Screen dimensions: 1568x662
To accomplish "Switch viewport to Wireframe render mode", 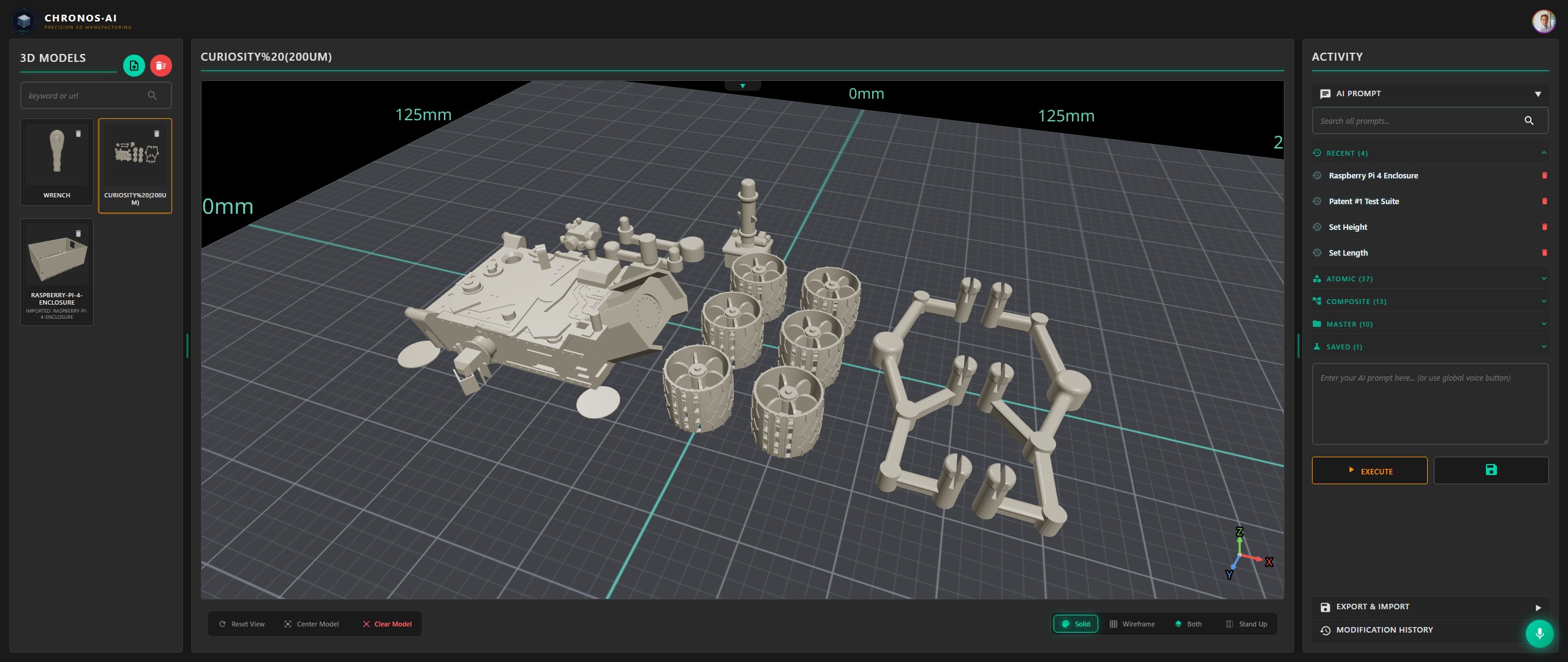I will tap(1132, 624).
